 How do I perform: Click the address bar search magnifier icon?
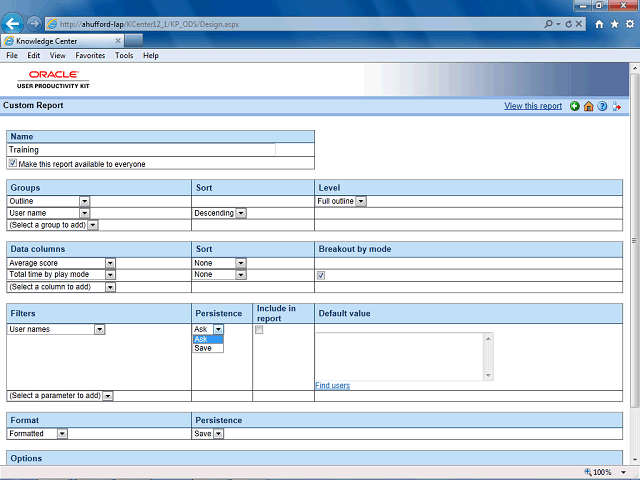[549, 24]
